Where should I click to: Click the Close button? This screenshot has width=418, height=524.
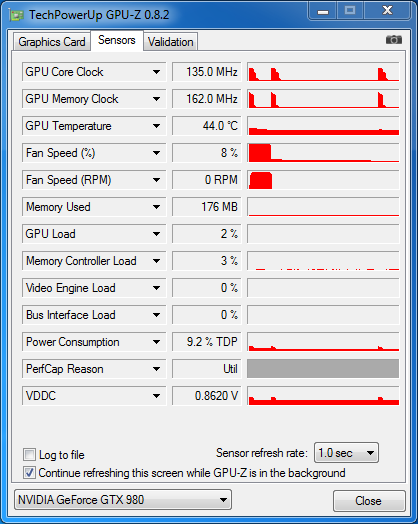click(x=369, y=501)
